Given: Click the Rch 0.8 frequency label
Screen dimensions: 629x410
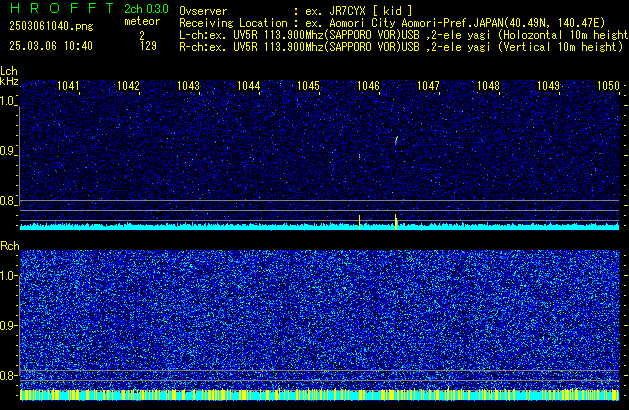Looking at the screenshot, I should [8, 375].
